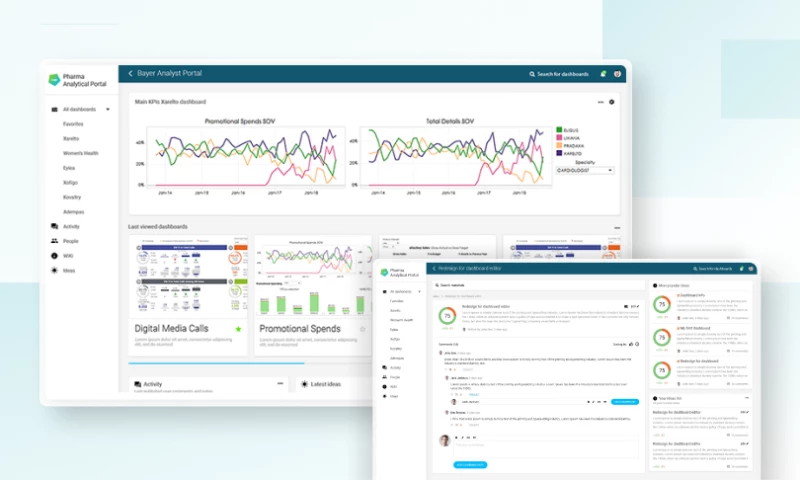Favorite Promotional Spends using the empty star

362,329
